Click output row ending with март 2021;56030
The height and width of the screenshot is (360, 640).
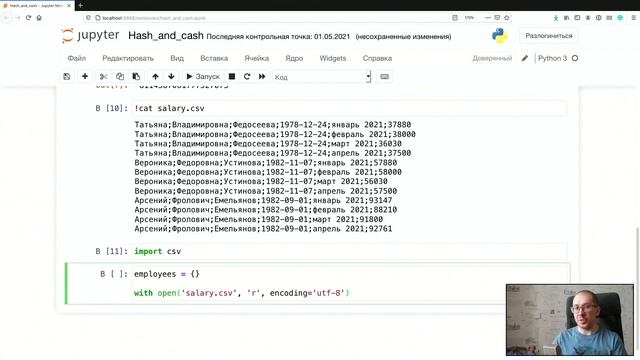(261, 182)
